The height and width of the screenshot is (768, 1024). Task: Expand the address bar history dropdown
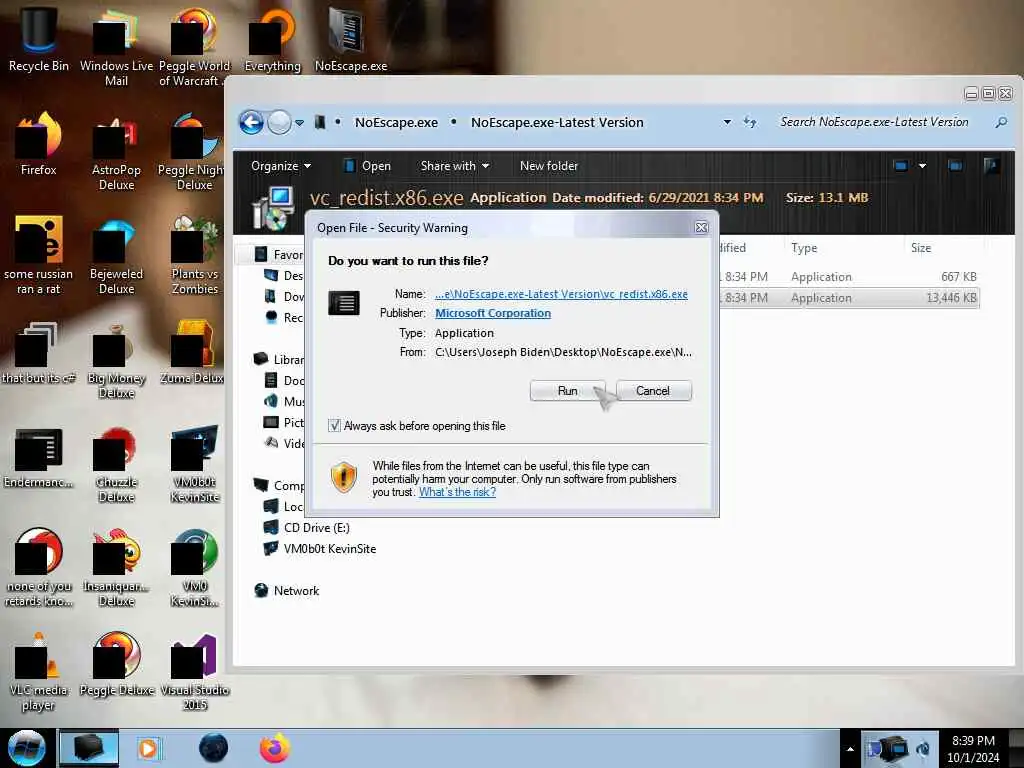tap(727, 122)
